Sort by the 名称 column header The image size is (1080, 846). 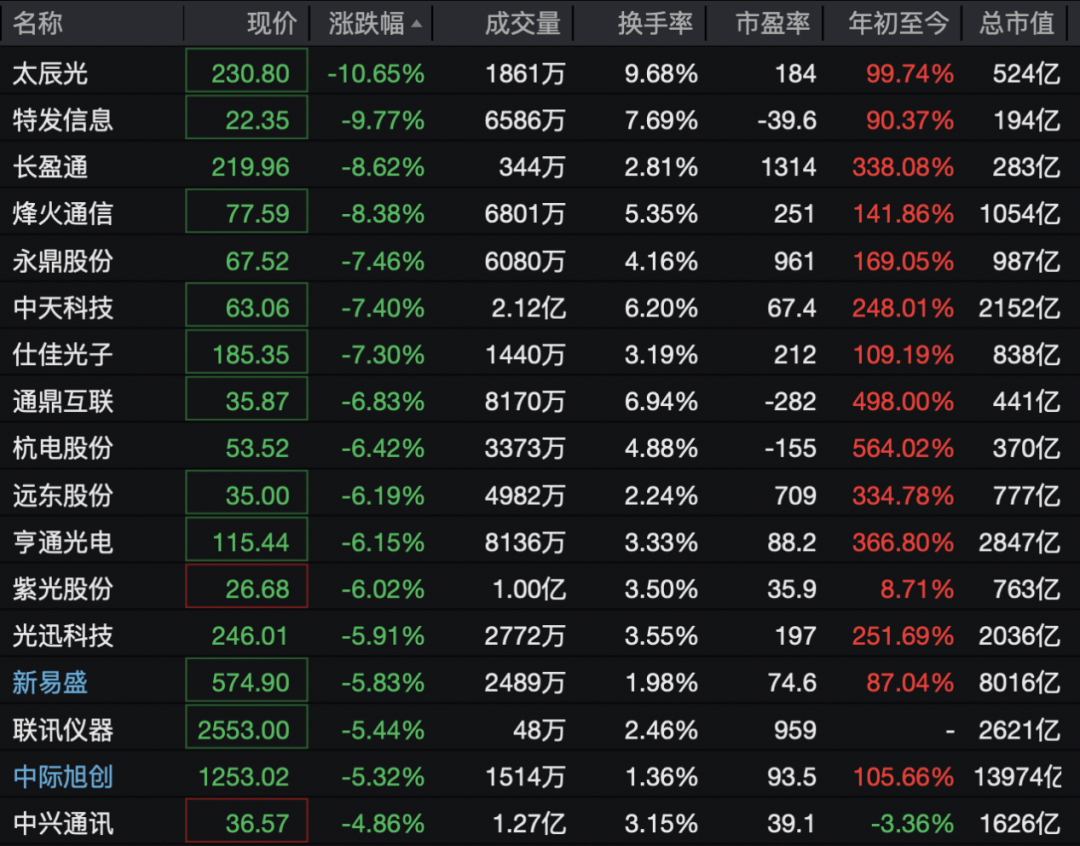[x=38, y=23]
